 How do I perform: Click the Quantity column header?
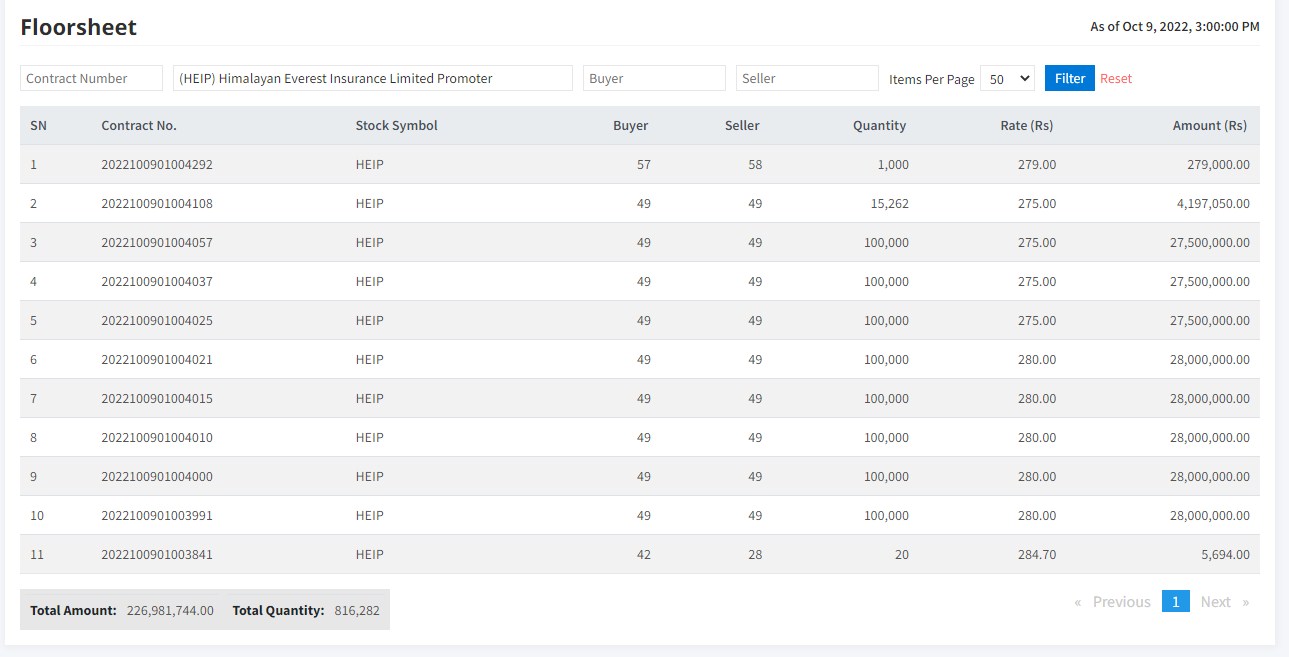coord(879,126)
